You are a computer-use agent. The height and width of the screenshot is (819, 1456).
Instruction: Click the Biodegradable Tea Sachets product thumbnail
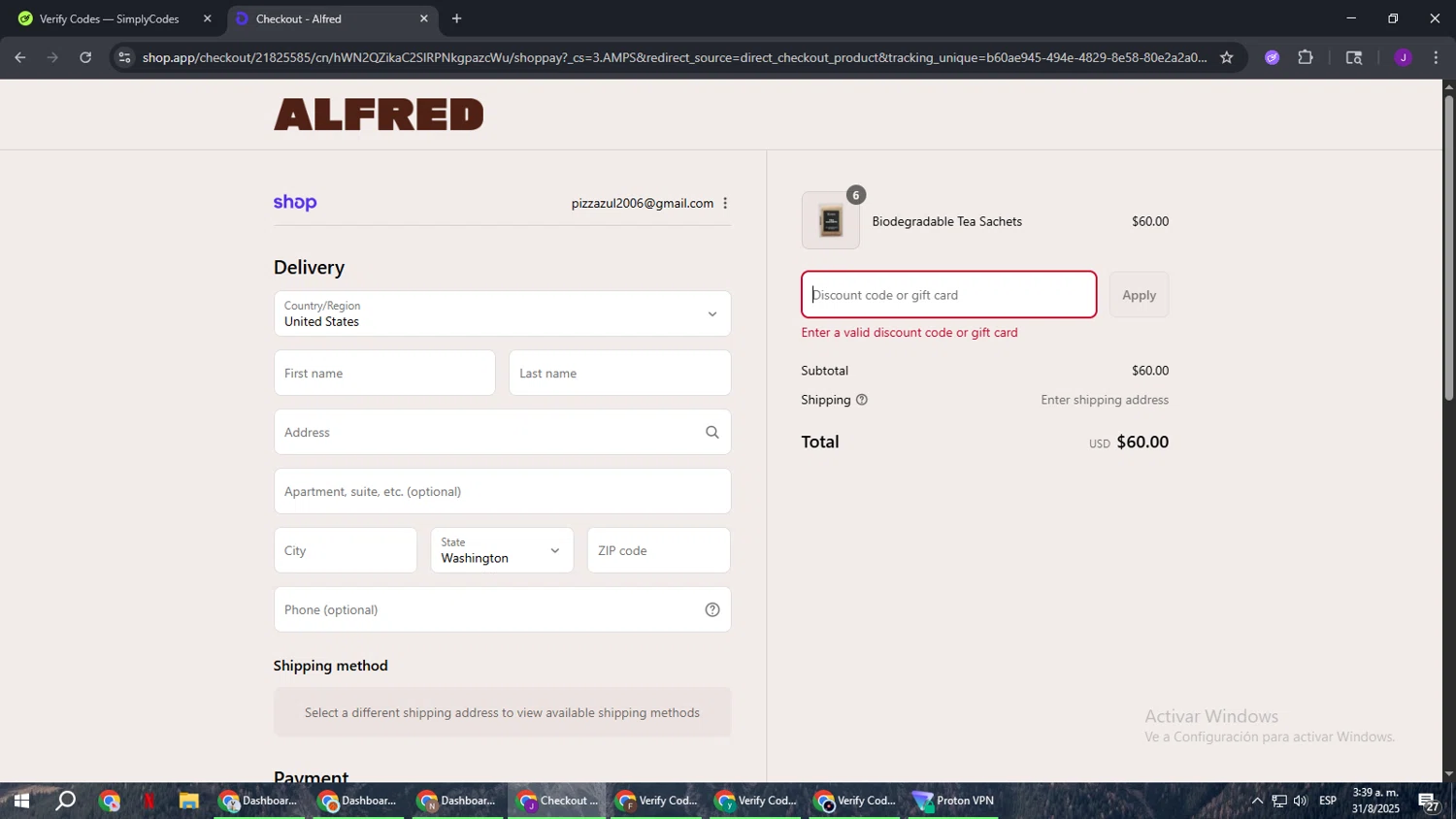click(x=831, y=220)
